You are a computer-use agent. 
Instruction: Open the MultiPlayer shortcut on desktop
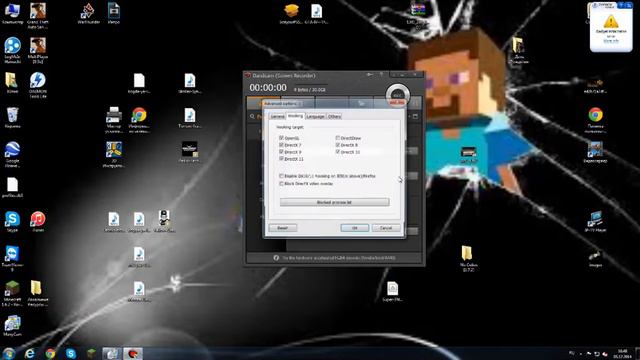38,50
